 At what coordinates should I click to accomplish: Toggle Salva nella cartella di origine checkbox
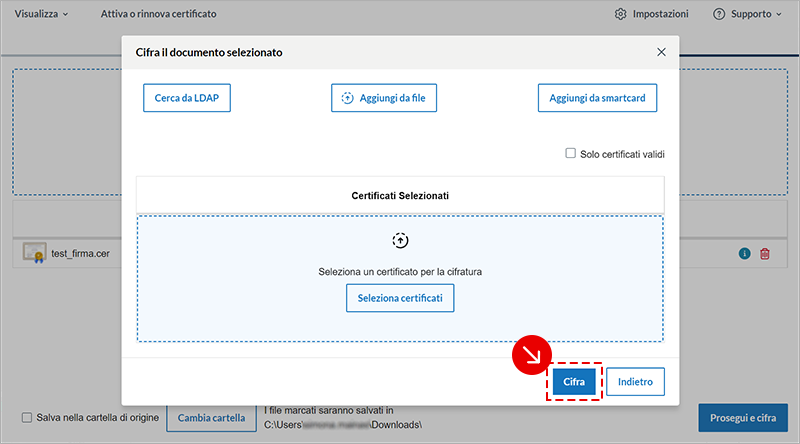point(27,418)
